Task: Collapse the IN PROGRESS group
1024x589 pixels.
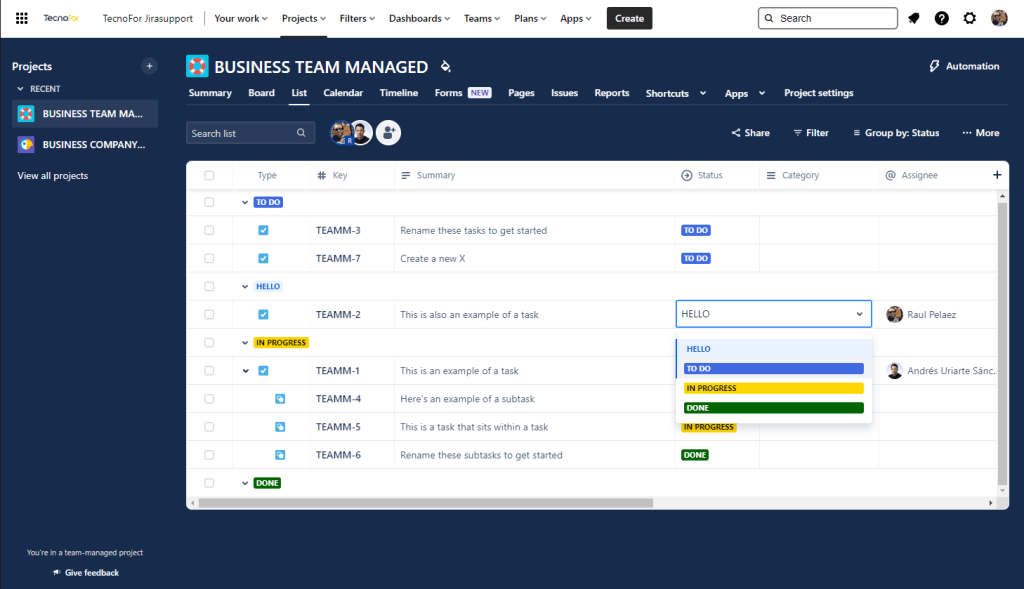Action: pos(245,342)
